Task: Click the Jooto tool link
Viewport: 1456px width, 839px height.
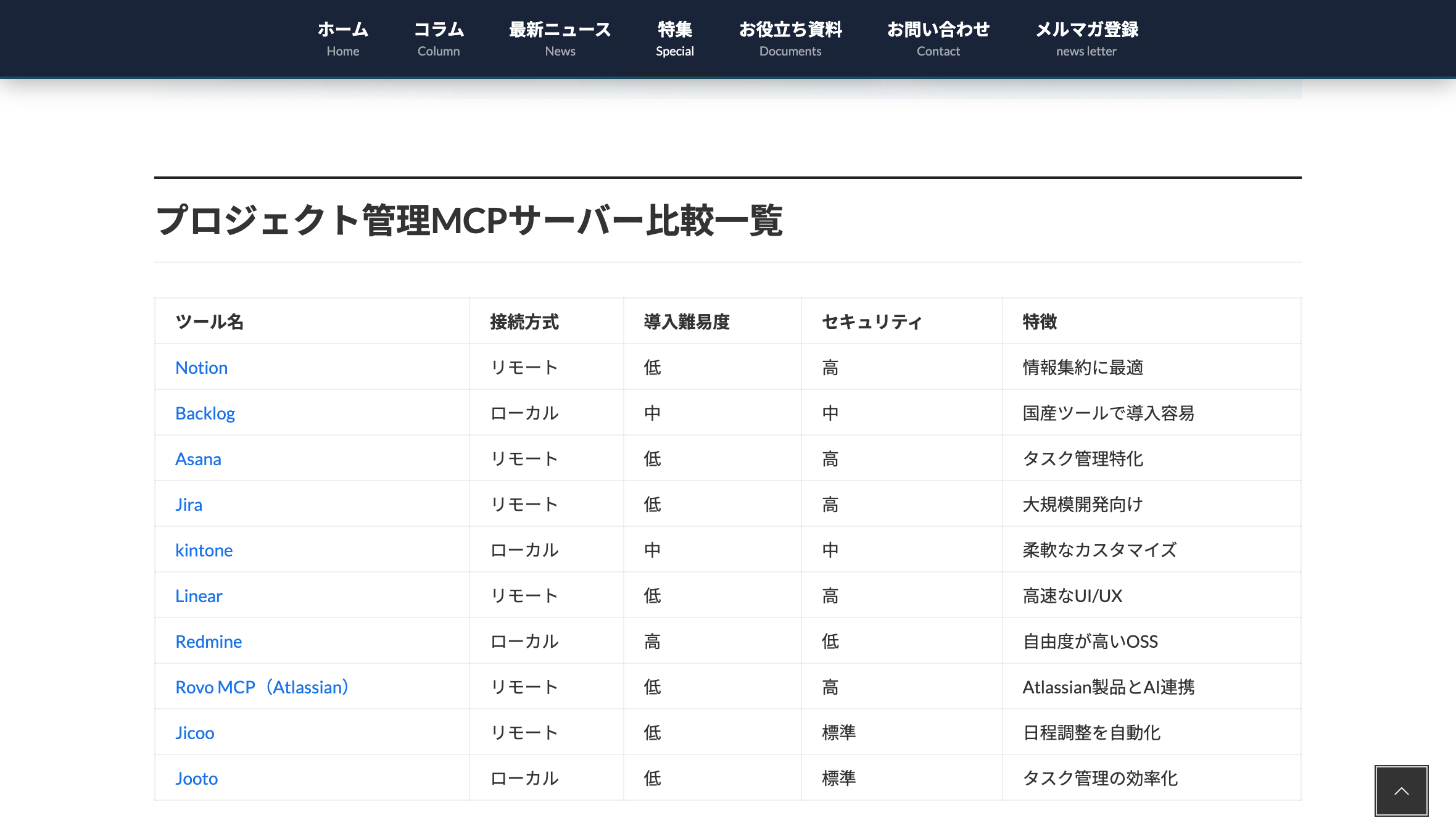Action: [x=196, y=779]
